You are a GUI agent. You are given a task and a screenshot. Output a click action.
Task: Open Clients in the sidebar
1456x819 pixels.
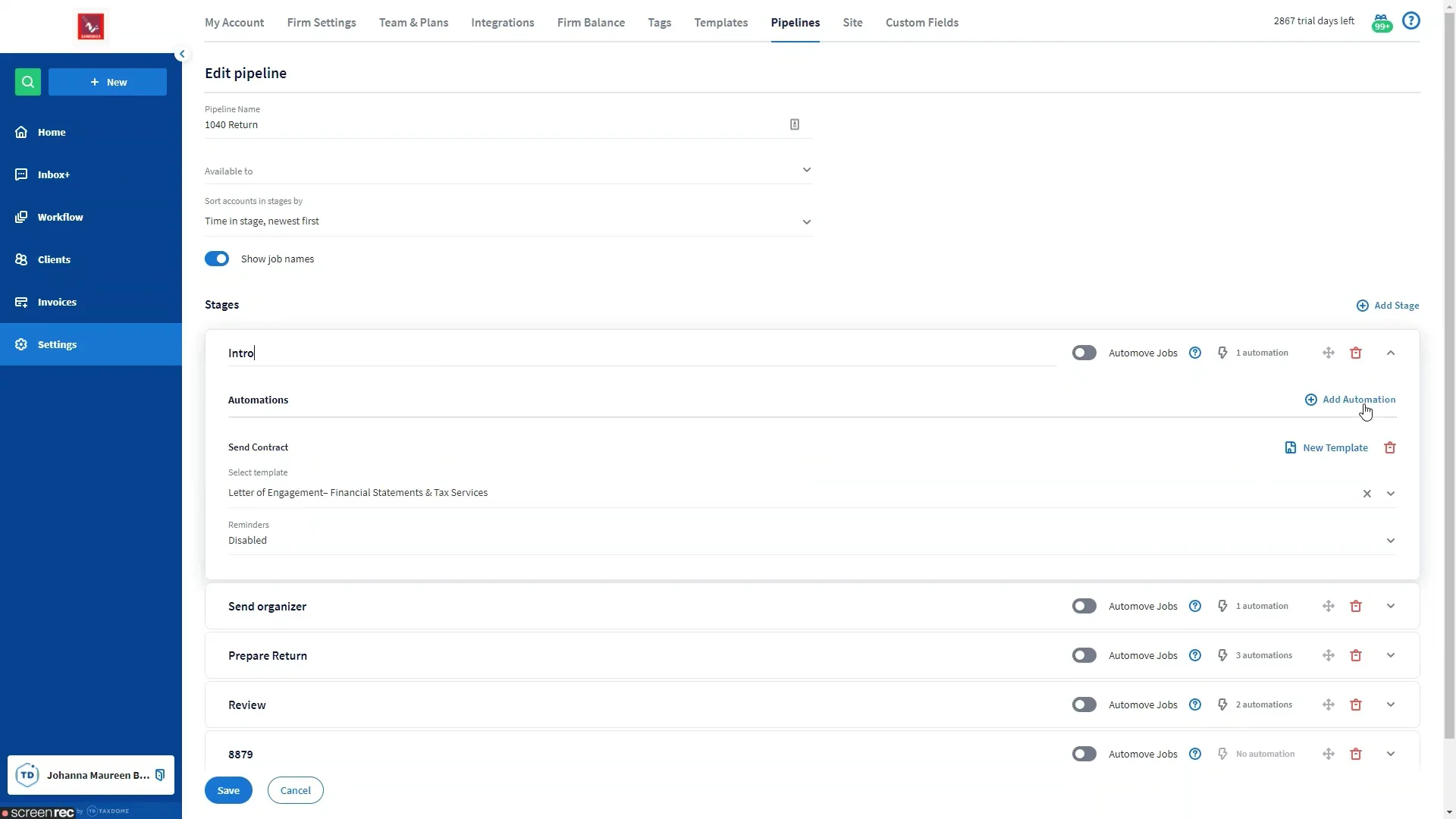[91, 259]
